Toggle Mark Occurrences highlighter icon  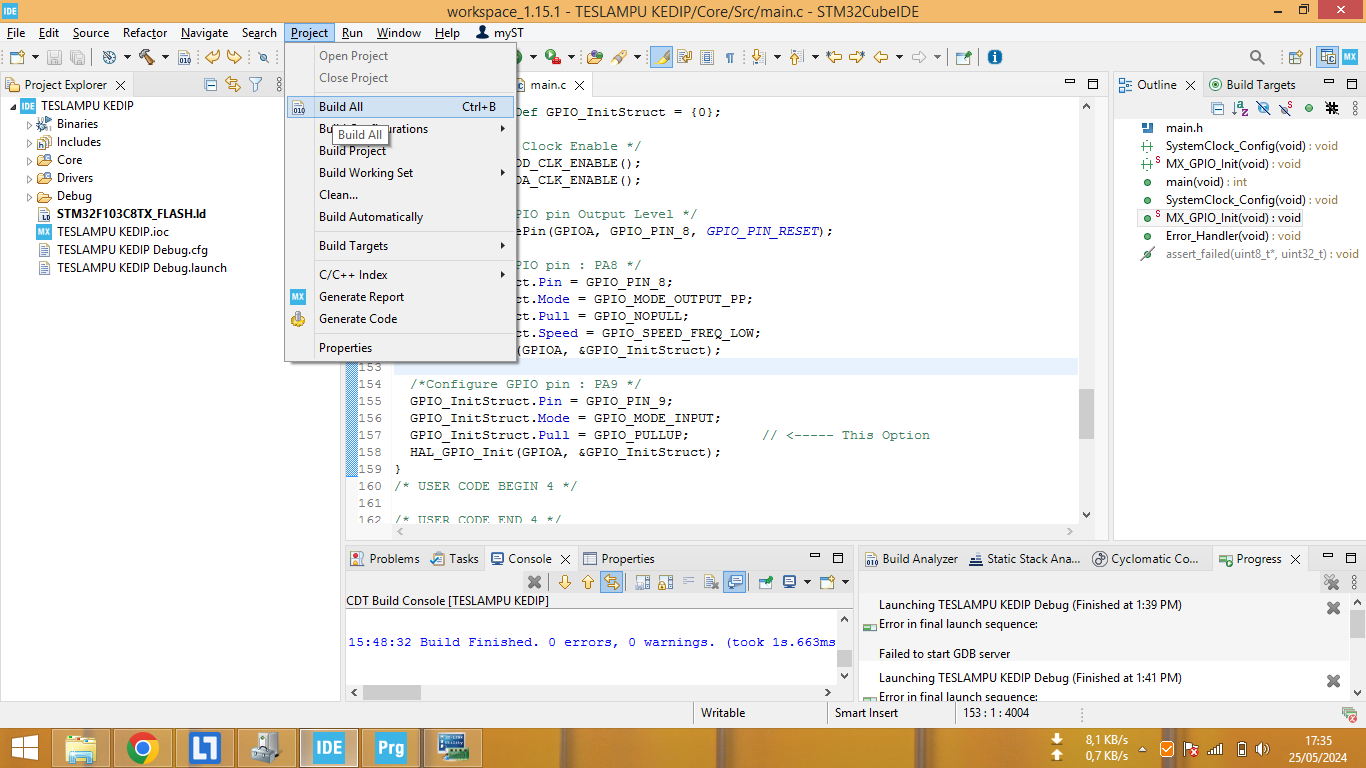point(661,57)
